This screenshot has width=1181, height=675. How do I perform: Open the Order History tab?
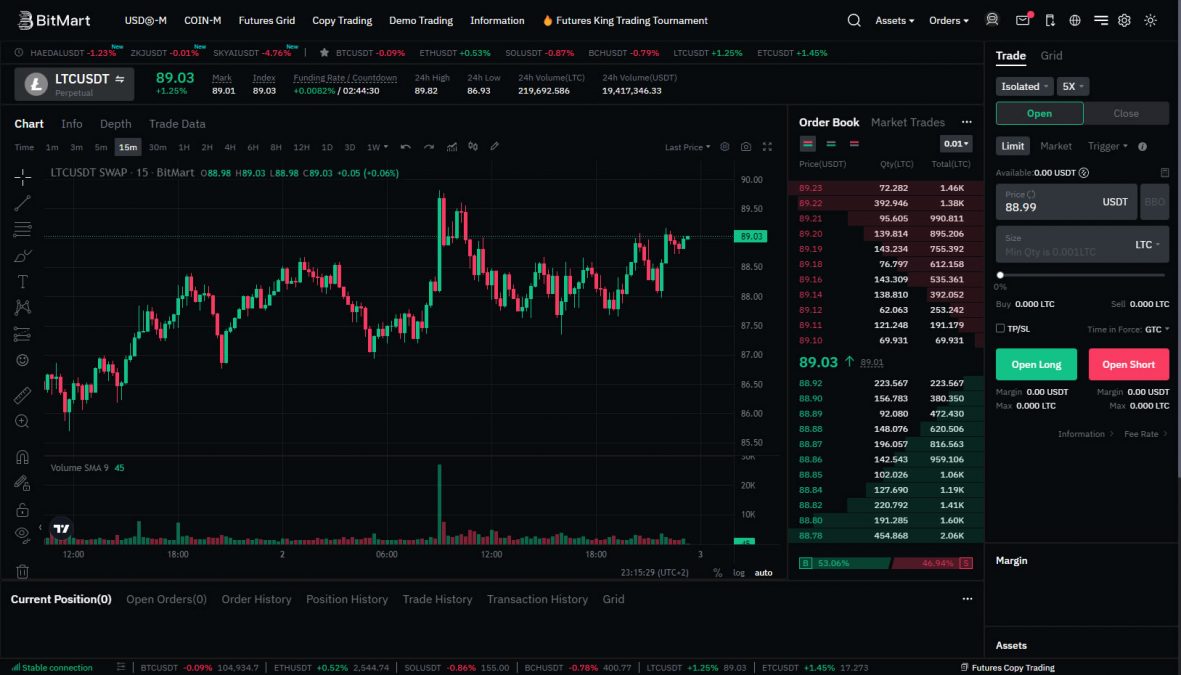pos(256,599)
